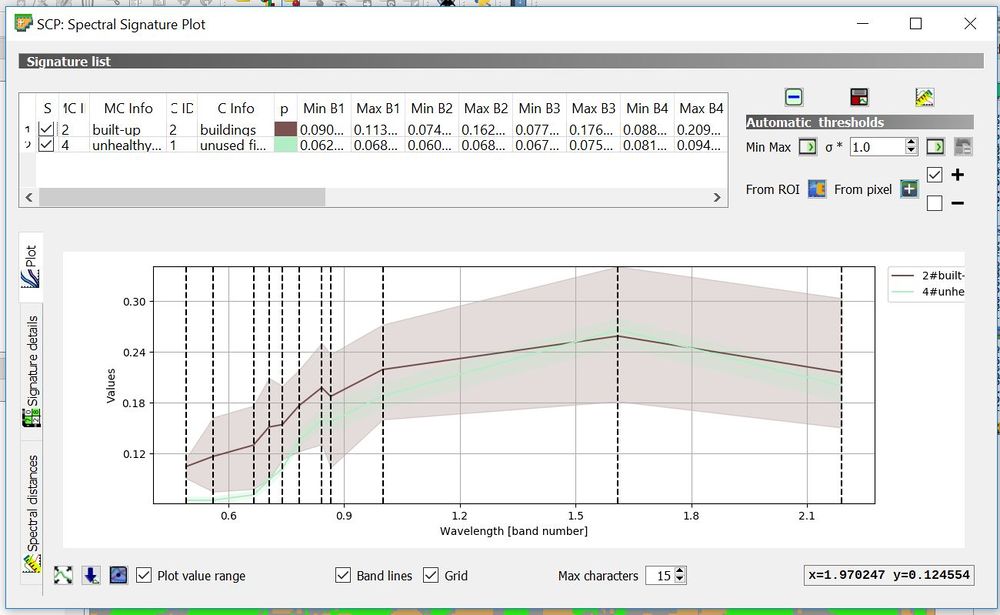Click the save plot to file icon
This screenshot has width=1000, height=615.
click(x=91, y=575)
